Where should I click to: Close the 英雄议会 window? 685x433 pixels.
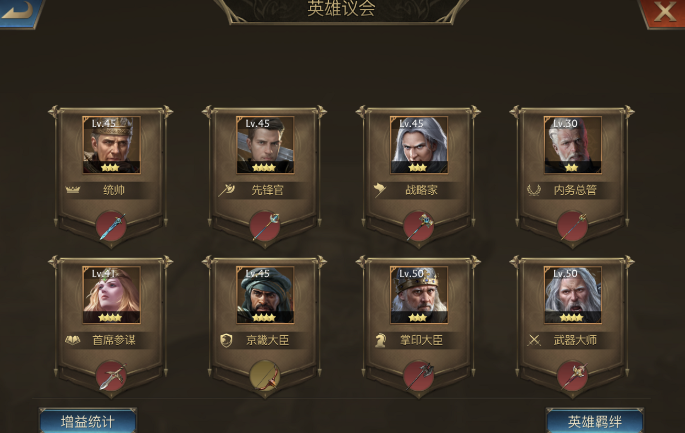[663, 12]
